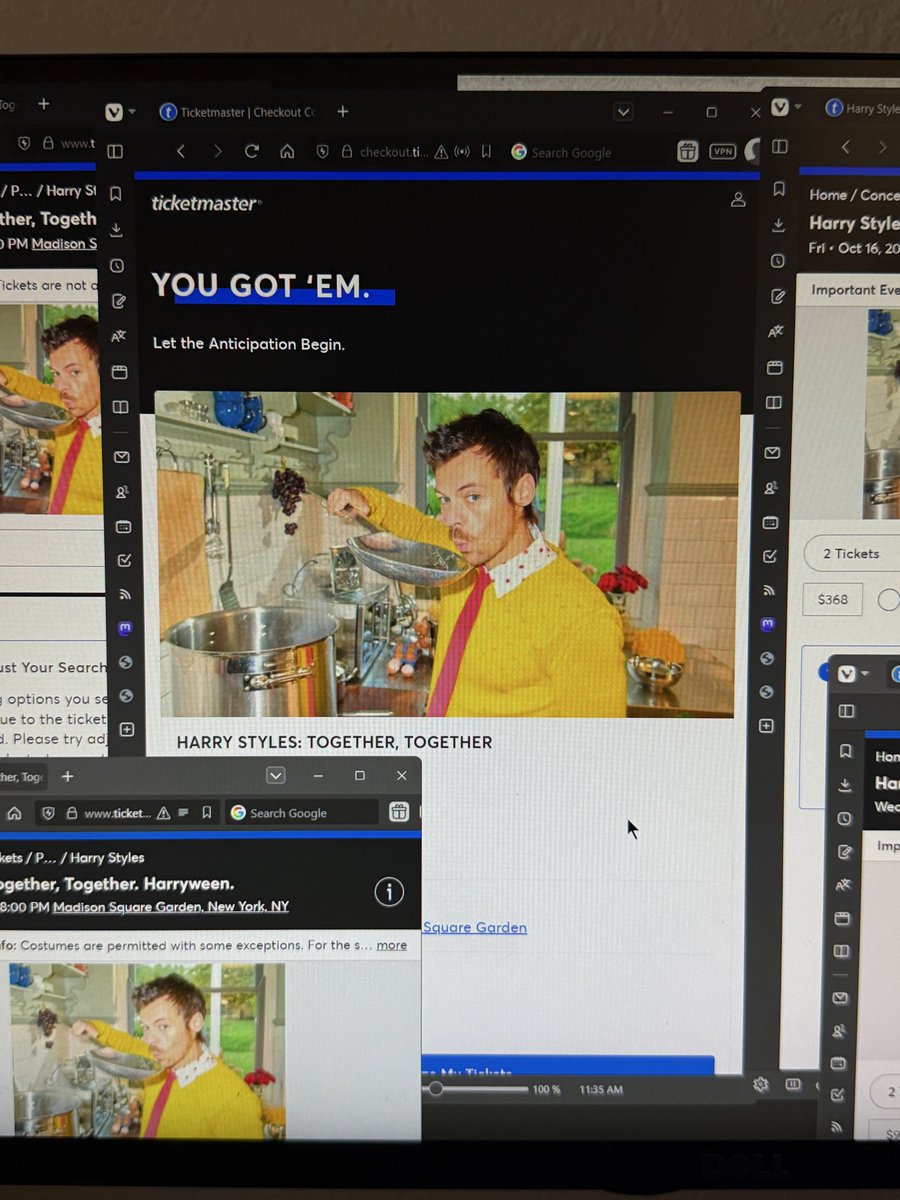Toggle panel sidebar in right Harry Styles window
The height and width of the screenshot is (1200, 900).
(779, 147)
